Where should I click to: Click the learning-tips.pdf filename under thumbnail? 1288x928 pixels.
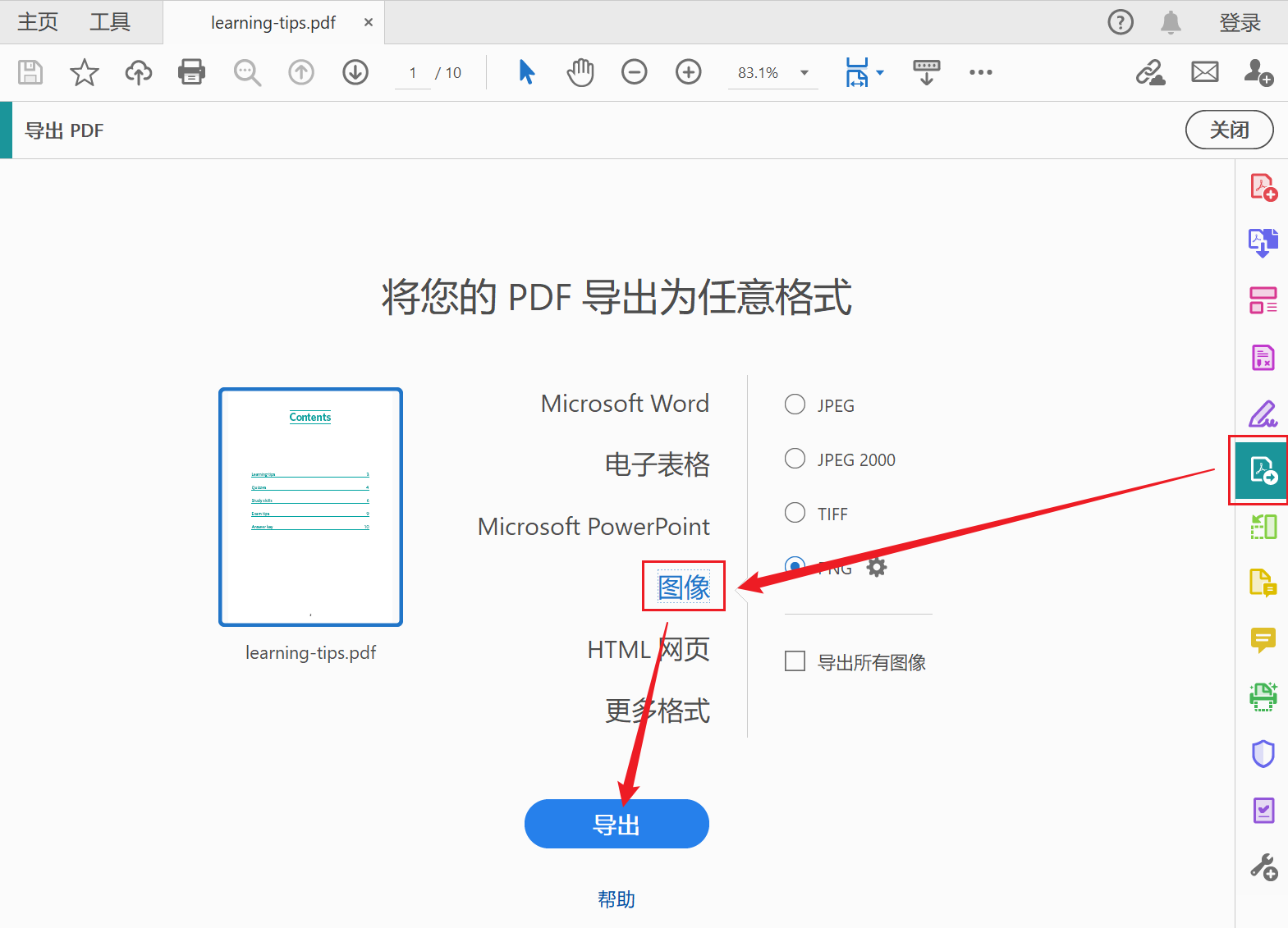tap(310, 652)
